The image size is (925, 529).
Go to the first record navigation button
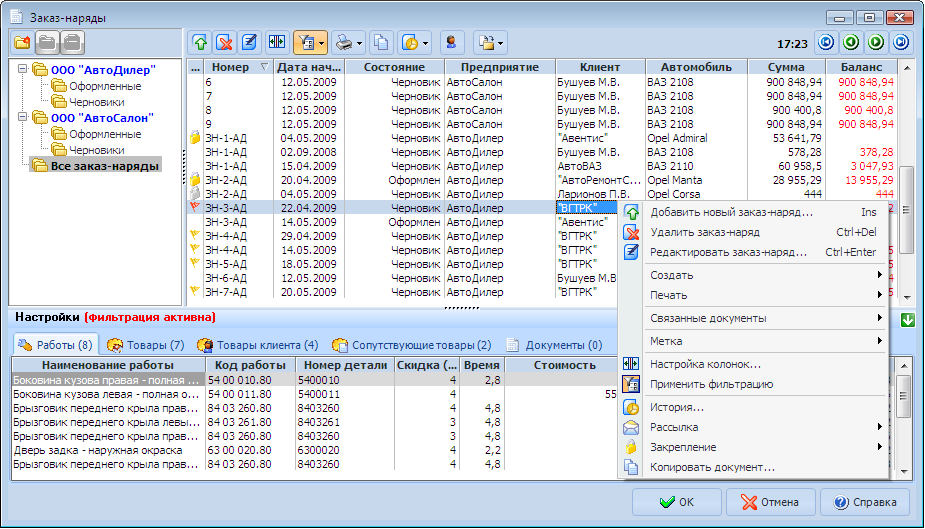click(825, 43)
